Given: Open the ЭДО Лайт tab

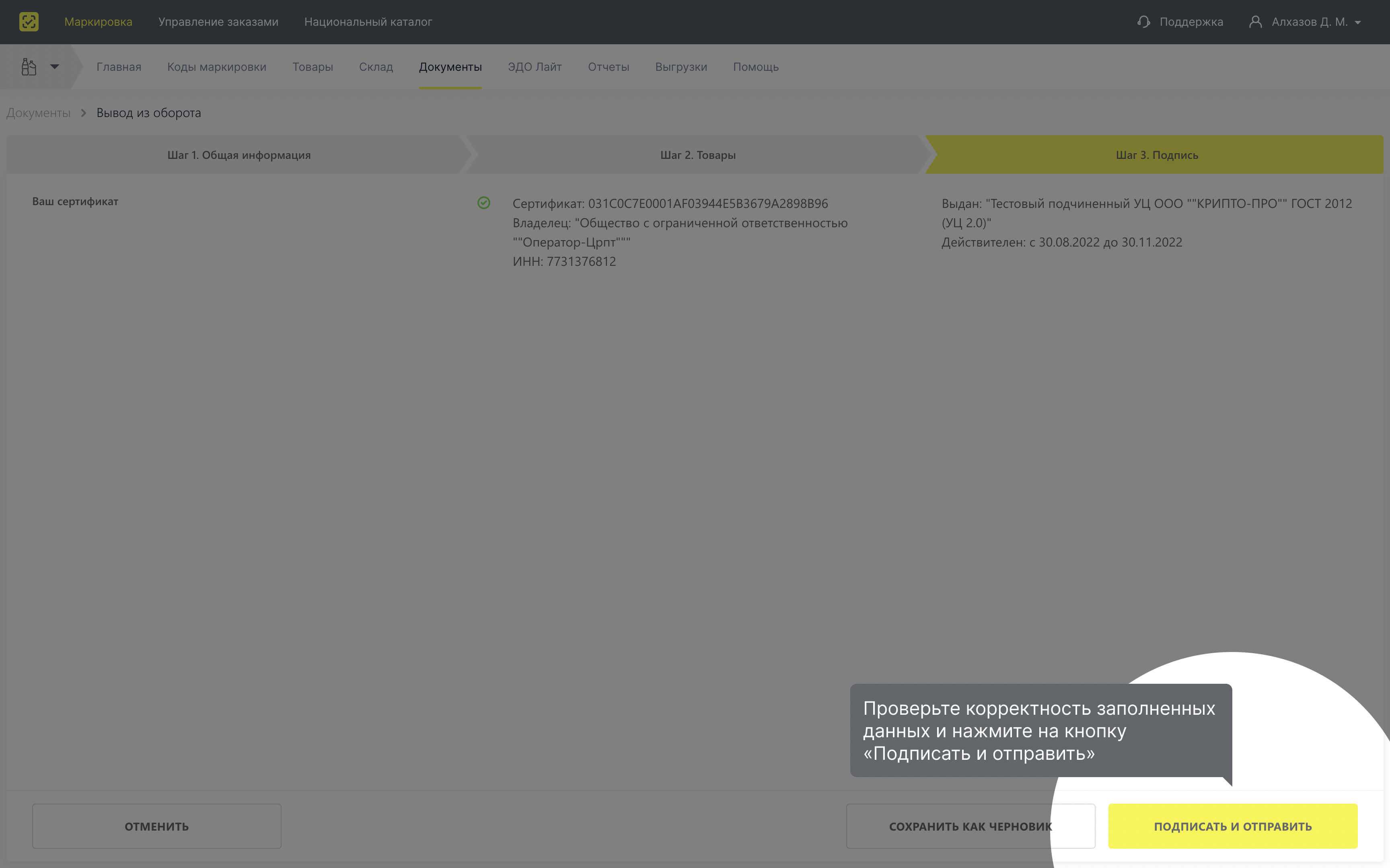Looking at the screenshot, I should click(x=534, y=67).
